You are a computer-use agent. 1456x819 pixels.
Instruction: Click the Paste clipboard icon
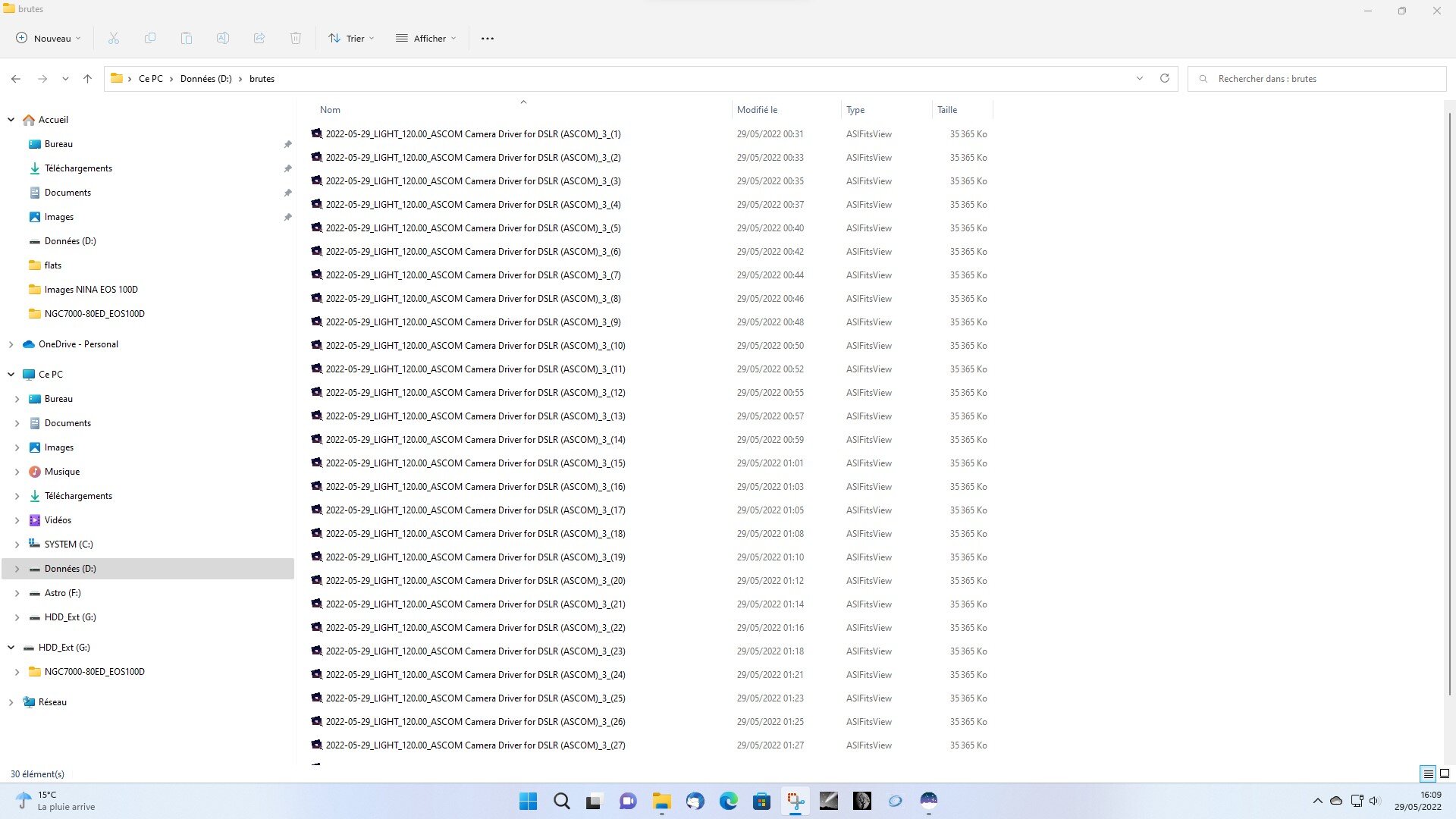pyautogui.click(x=187, y=38)
